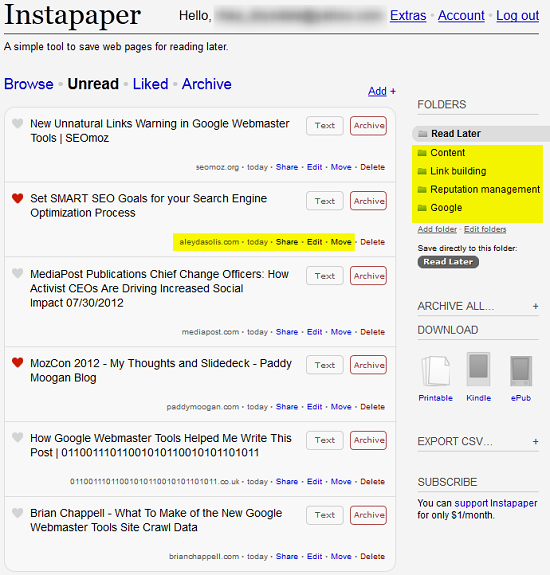Archive the MozCon 2012 article
The height and width of the screenshot is (575, 550).
click(368, 365)
